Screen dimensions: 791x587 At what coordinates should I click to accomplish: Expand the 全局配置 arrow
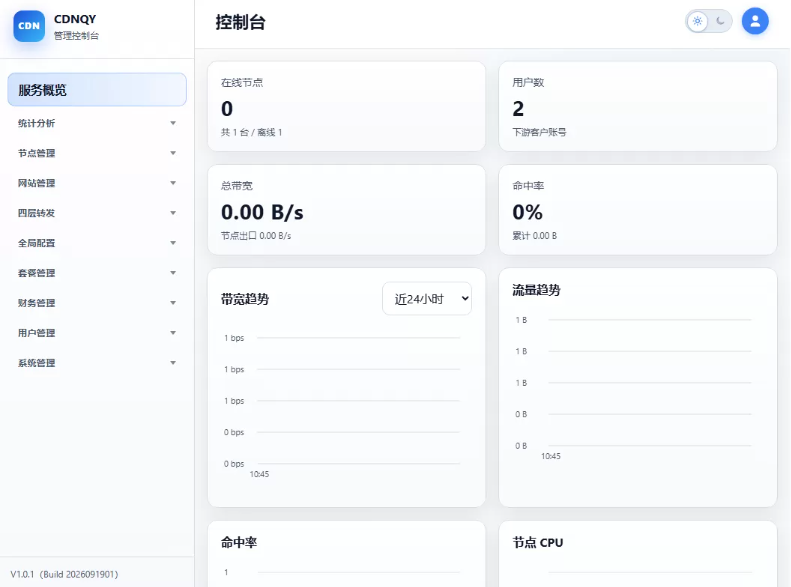173,243
